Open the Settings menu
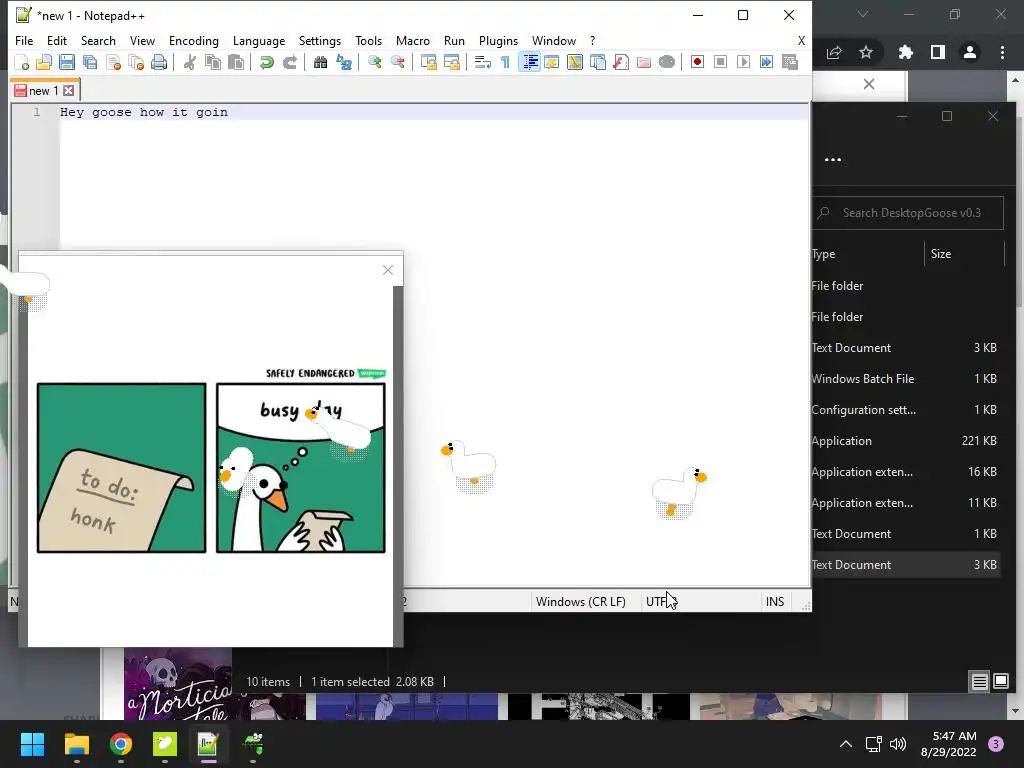1024x768 pixels. pyautogui.click(x=320, y=40)
